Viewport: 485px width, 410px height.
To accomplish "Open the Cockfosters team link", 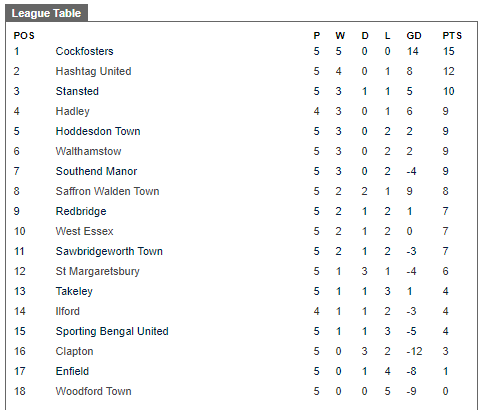I will point(84,51).
